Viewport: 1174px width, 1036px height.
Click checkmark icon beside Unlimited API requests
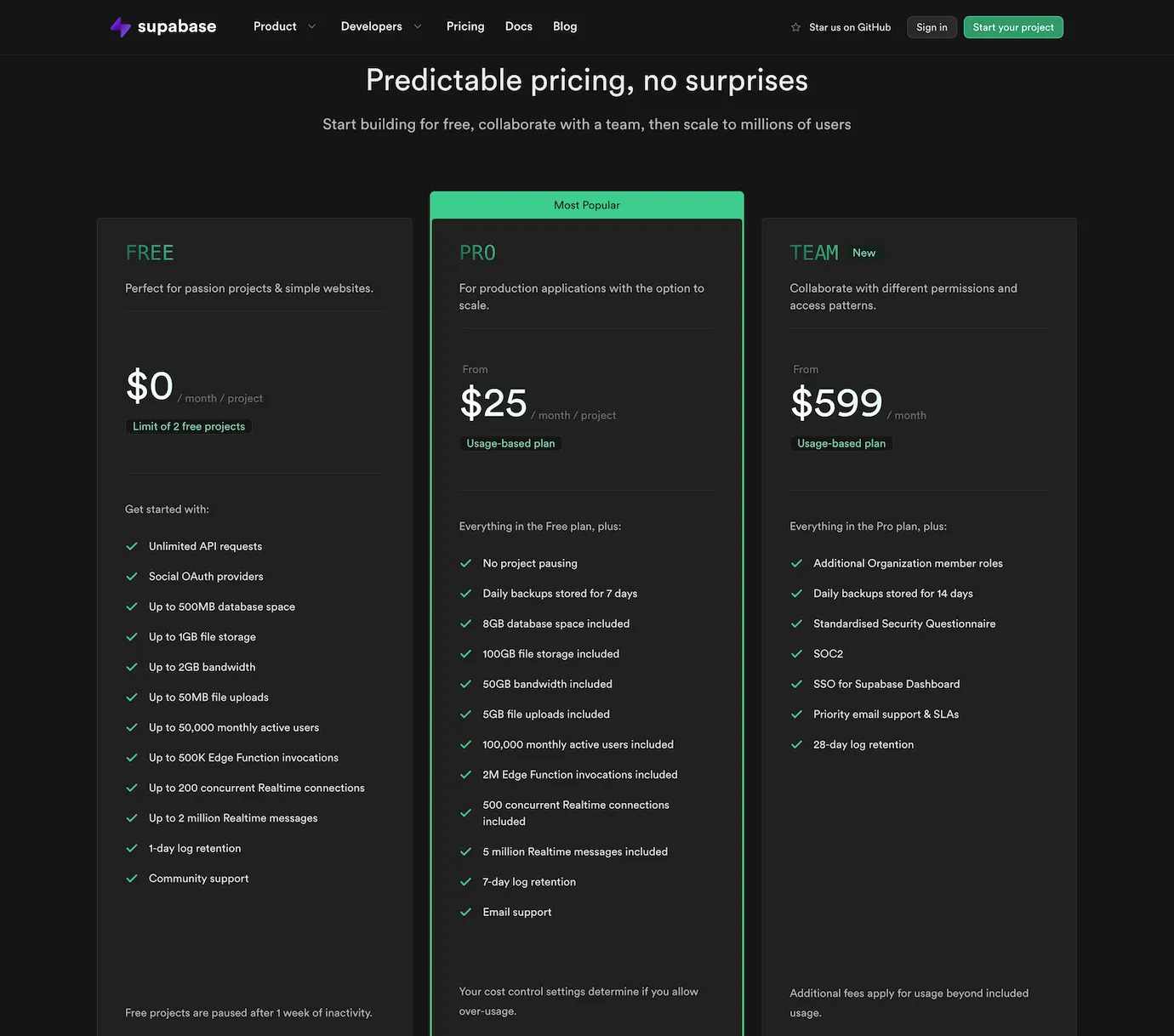click(132, 546)
